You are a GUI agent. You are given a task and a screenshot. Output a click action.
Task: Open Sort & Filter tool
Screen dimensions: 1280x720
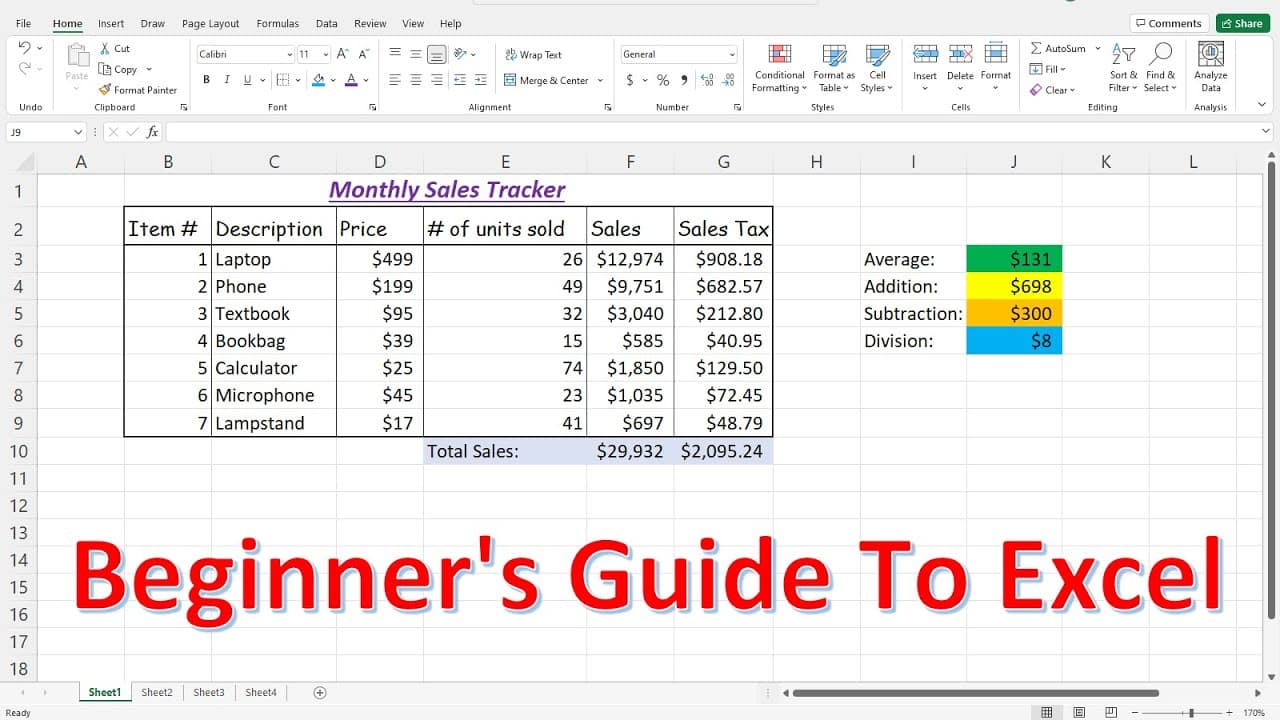pyautogui.click(x=1123, y=54)
